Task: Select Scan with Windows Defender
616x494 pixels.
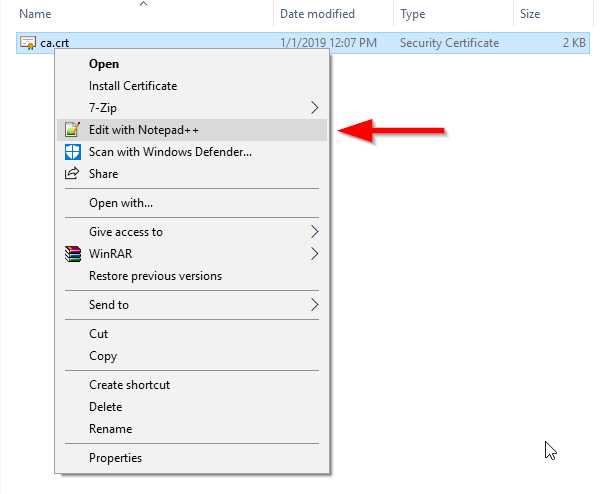Action: coord(192,152)
